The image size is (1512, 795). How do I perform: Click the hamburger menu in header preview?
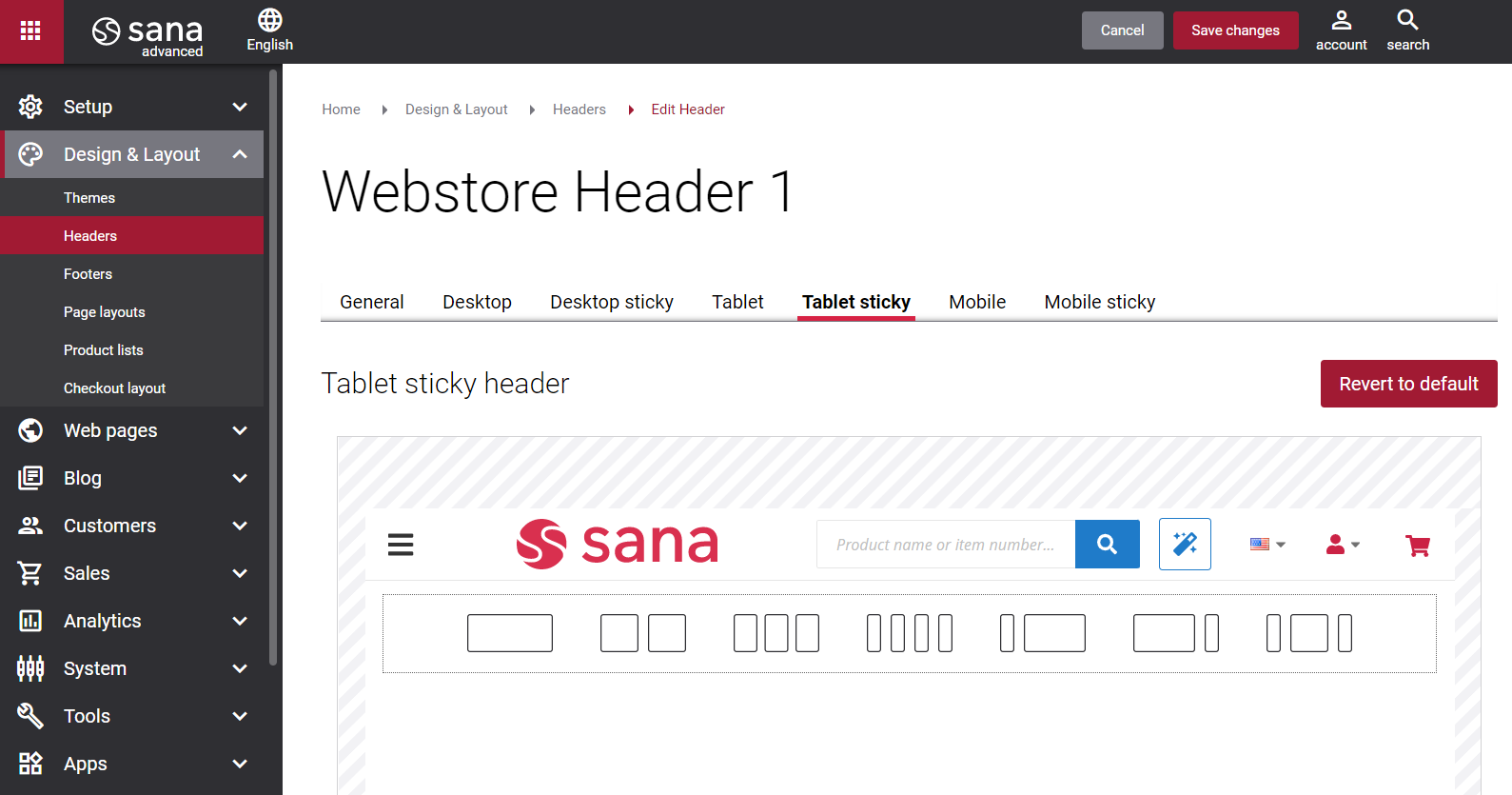point(401,545)
